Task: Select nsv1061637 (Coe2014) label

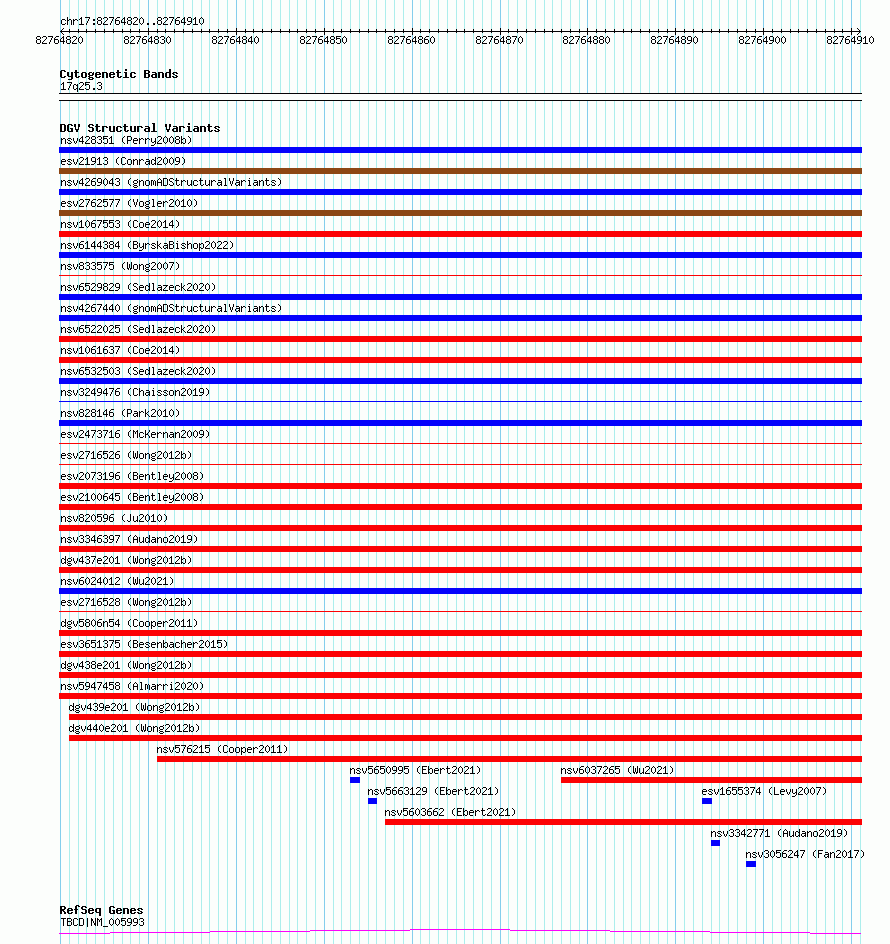Action: pos(120,350)
